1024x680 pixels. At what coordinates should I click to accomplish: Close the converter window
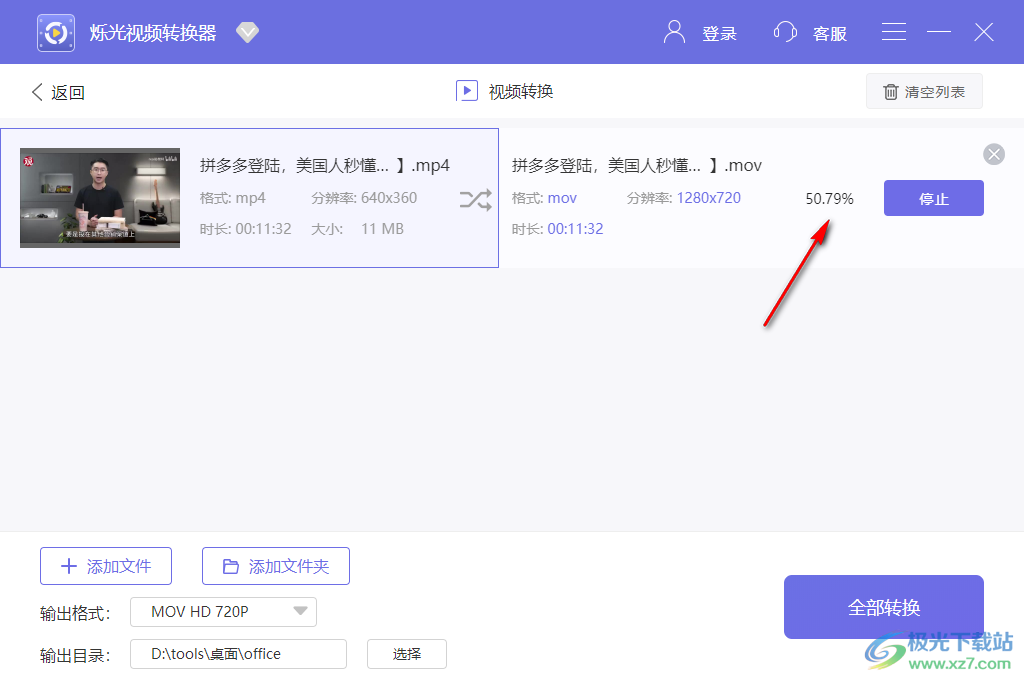(x=984, y=32)
